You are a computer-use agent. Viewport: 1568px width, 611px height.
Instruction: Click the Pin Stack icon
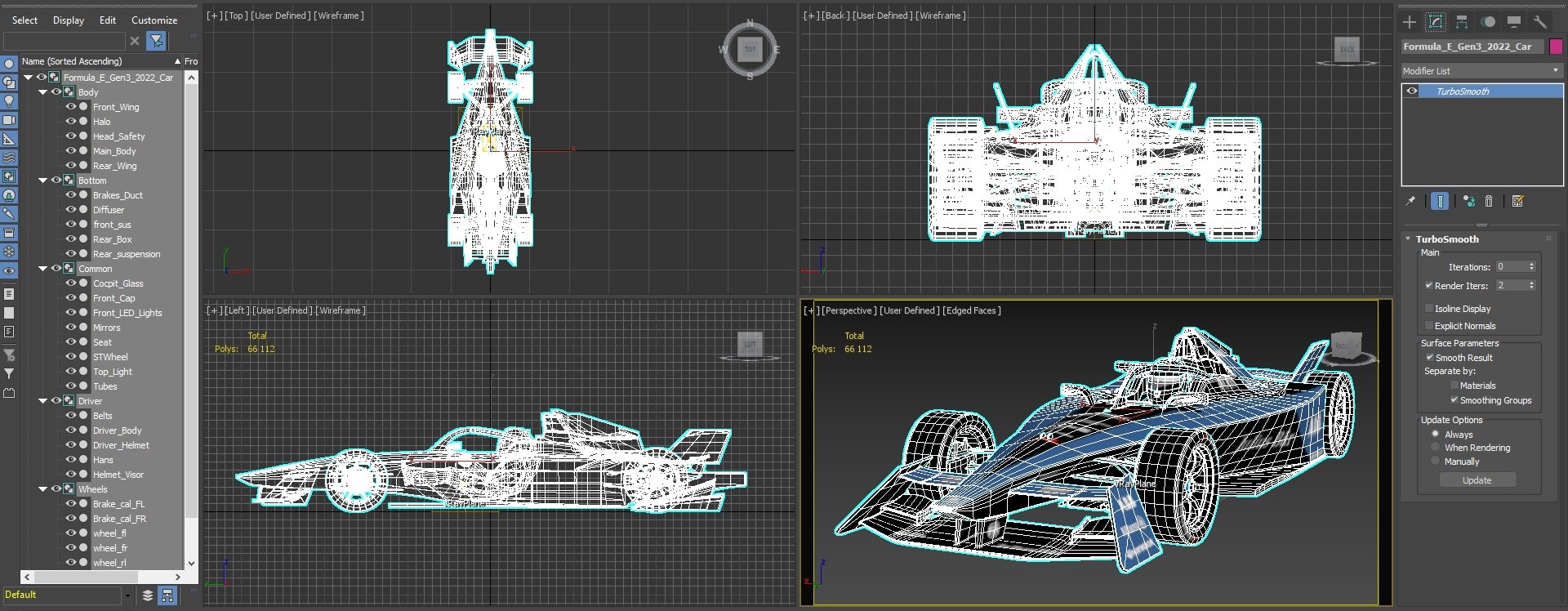[1410, 201]
